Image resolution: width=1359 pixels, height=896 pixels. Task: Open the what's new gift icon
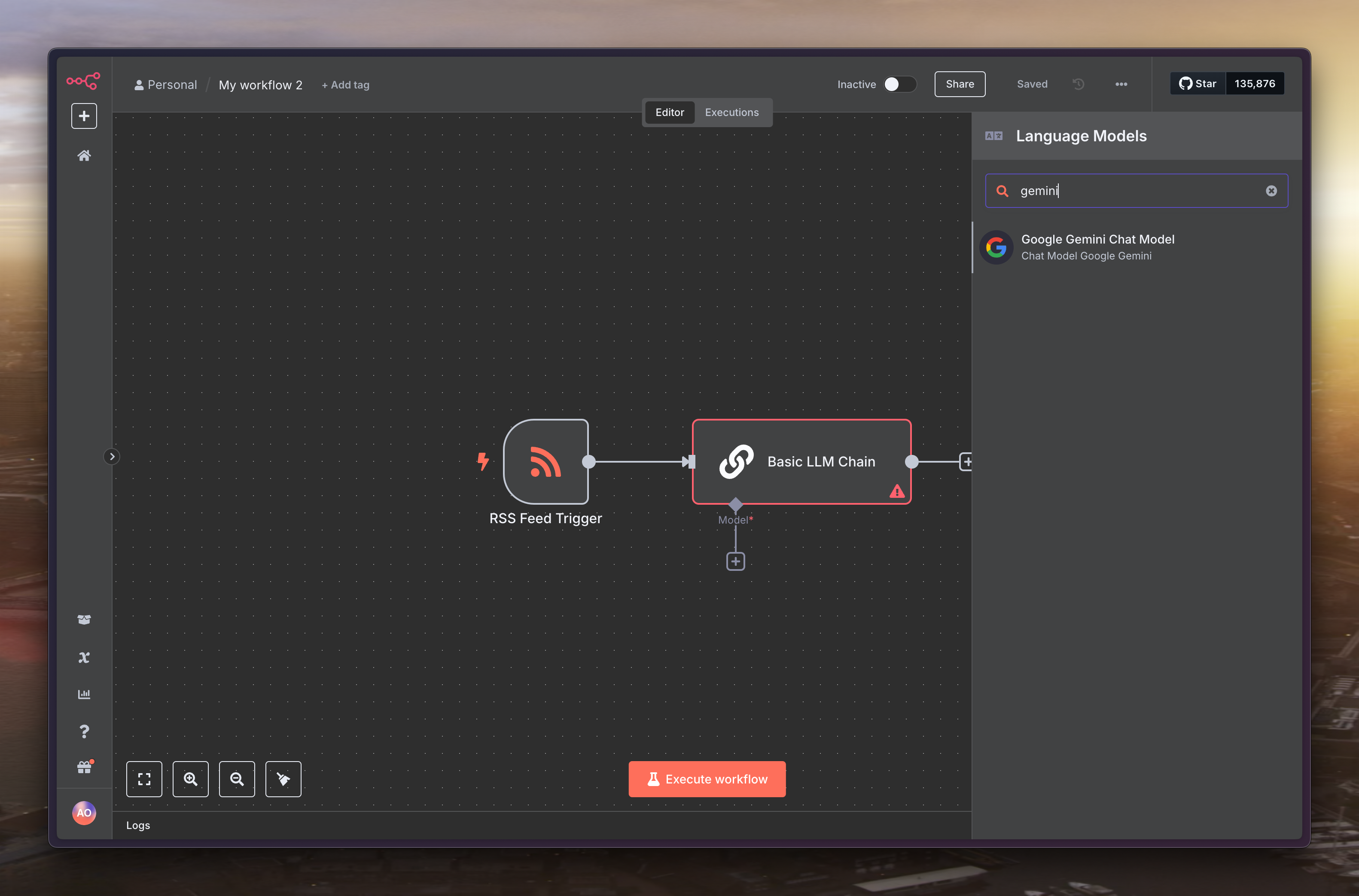pos(84,768)
